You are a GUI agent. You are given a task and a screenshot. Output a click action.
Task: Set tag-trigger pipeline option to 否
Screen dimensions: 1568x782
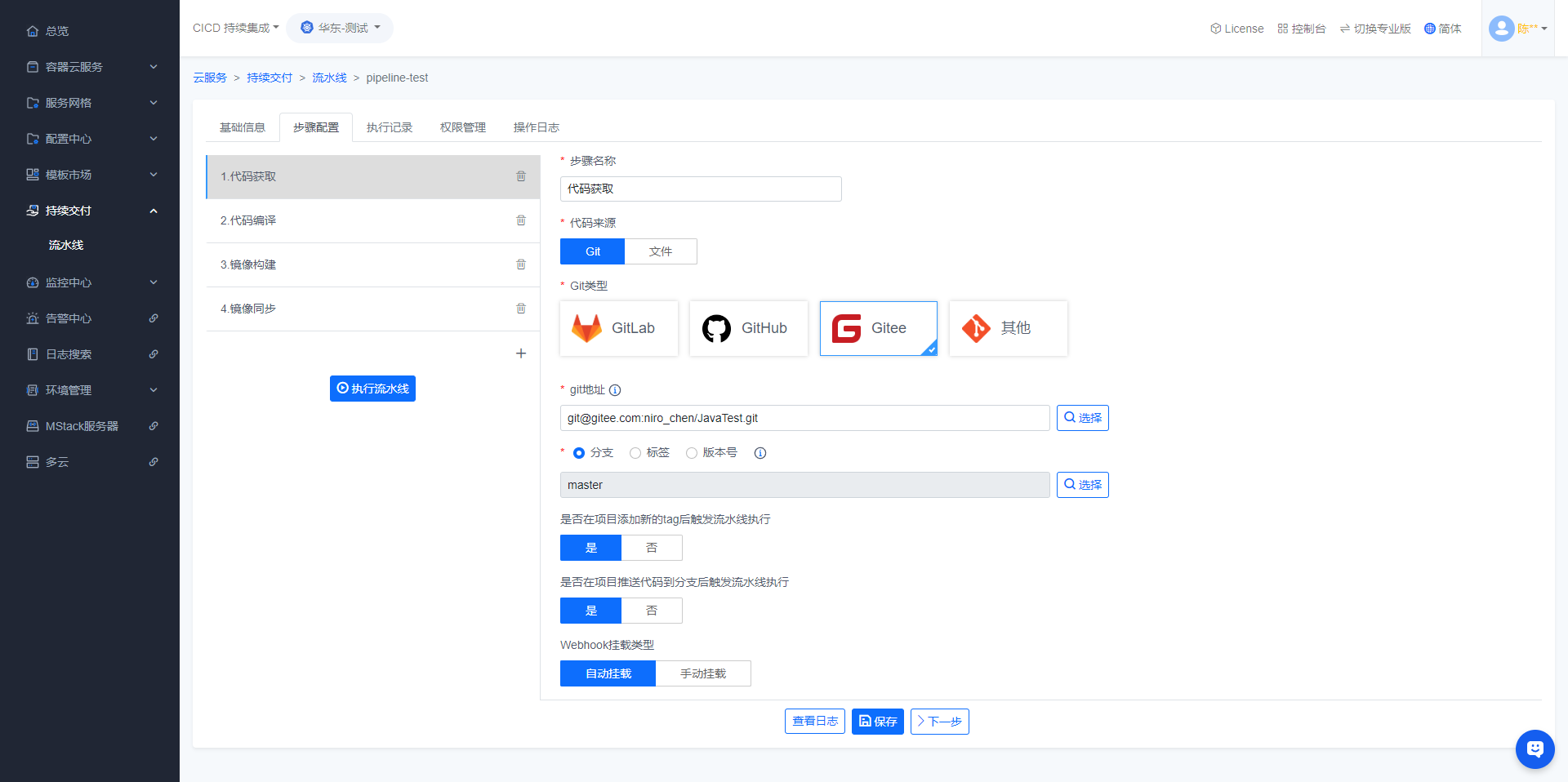tap(652, 548)
